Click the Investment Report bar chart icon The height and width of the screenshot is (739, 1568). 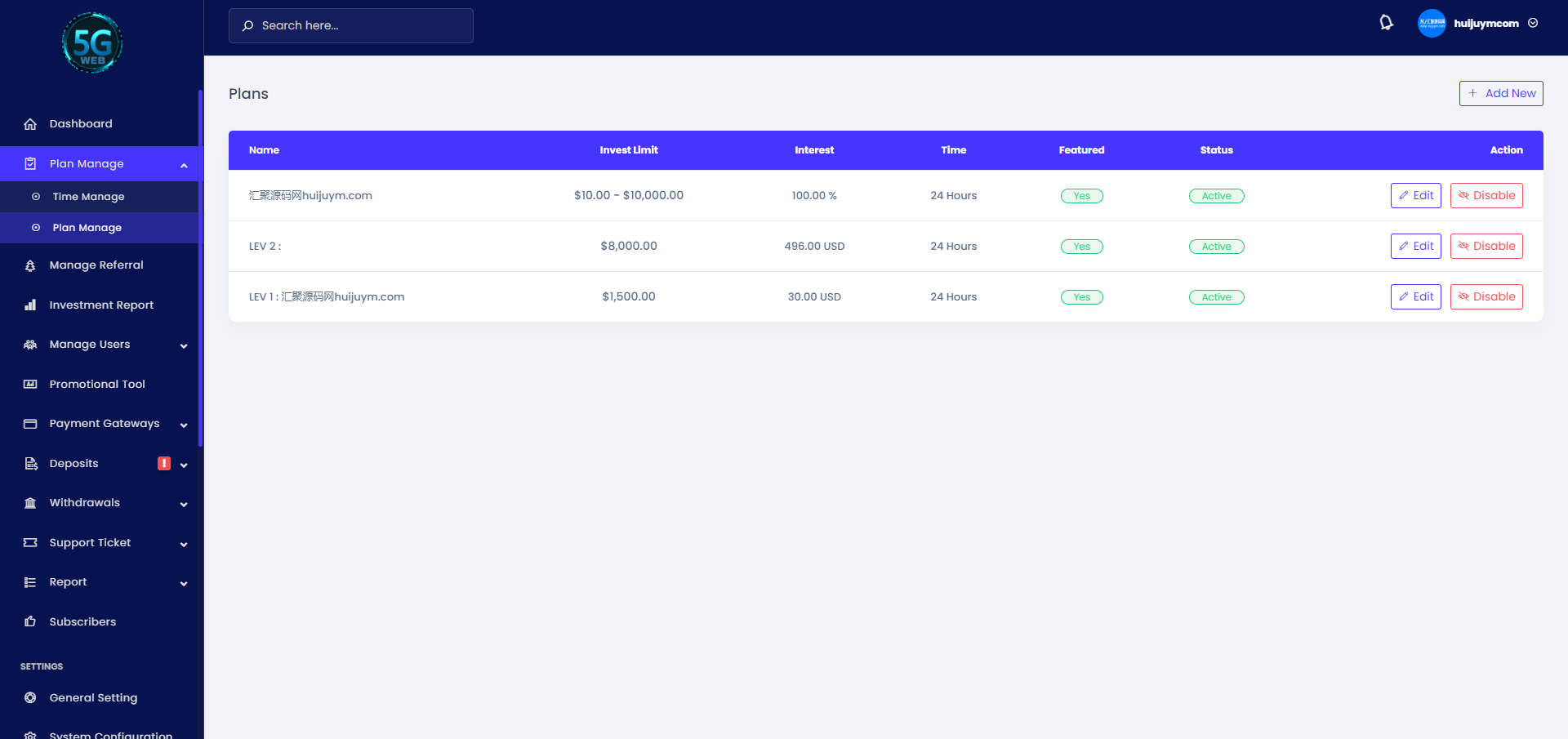point(30,305)
